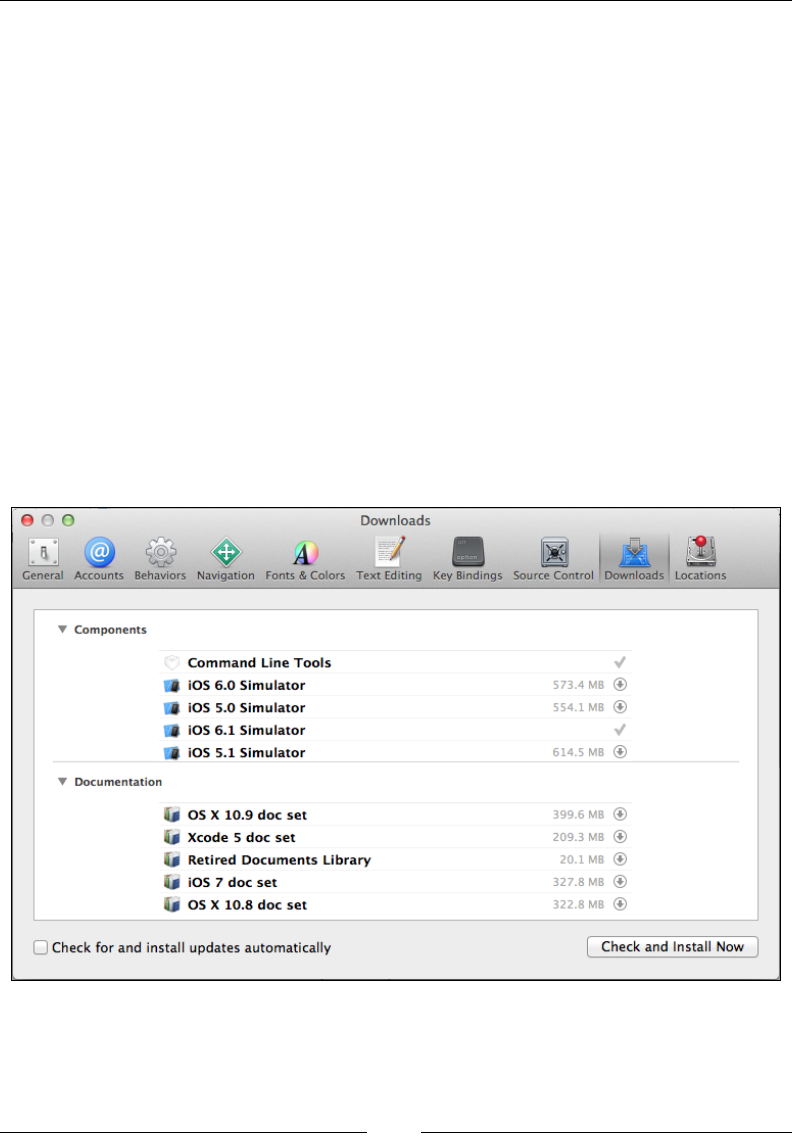
Task: Download the Retired Documents Library
Action: (620, 859)
